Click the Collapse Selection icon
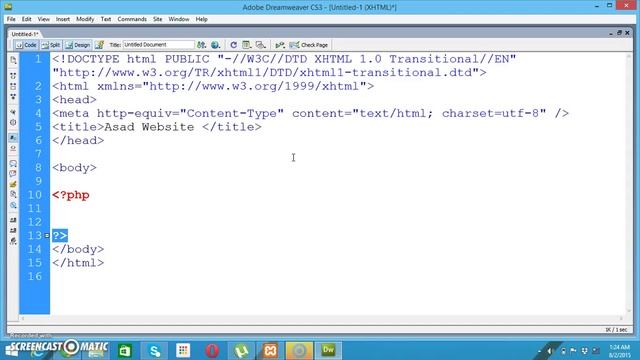The height and width of the screenshot is (360, 640). (x=13, y=87)
